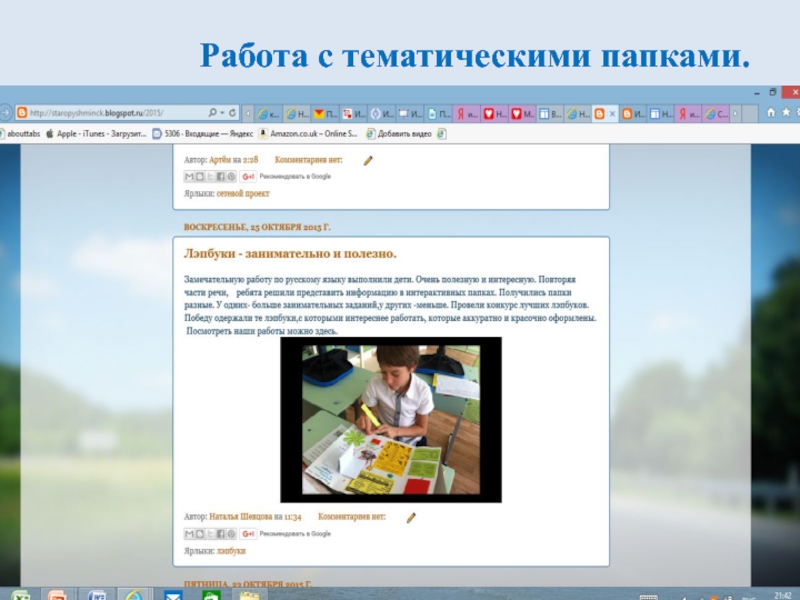Click BlogThis icon under Артём's post

pos(199,177)
